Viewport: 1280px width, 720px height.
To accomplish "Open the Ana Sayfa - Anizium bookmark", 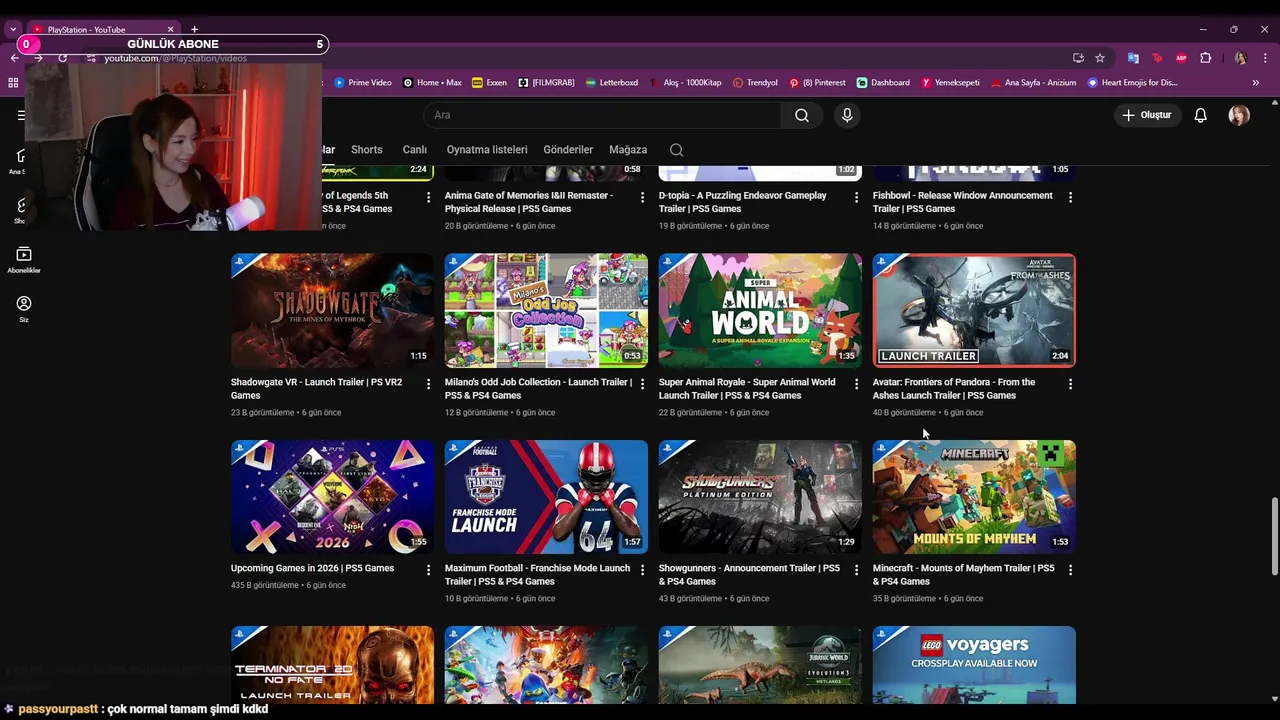I will [1033, 83].
